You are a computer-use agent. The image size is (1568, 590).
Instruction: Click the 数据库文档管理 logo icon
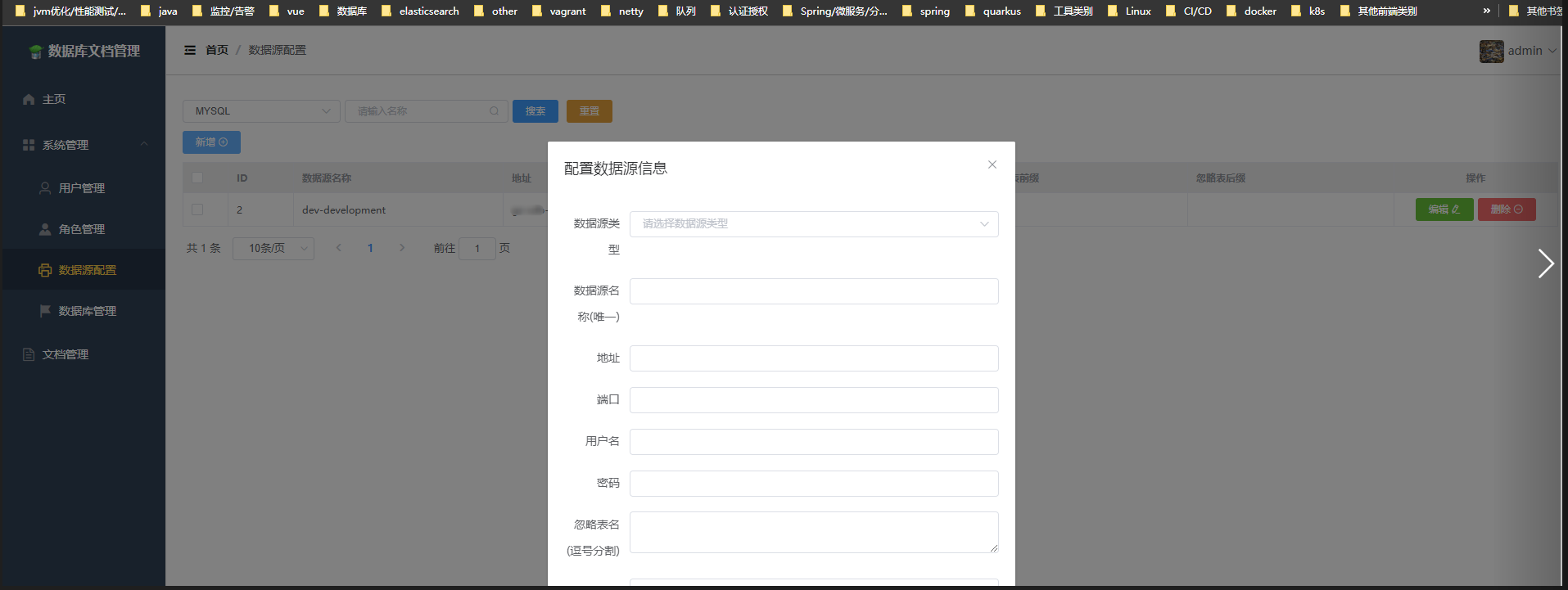click(35, 52)
